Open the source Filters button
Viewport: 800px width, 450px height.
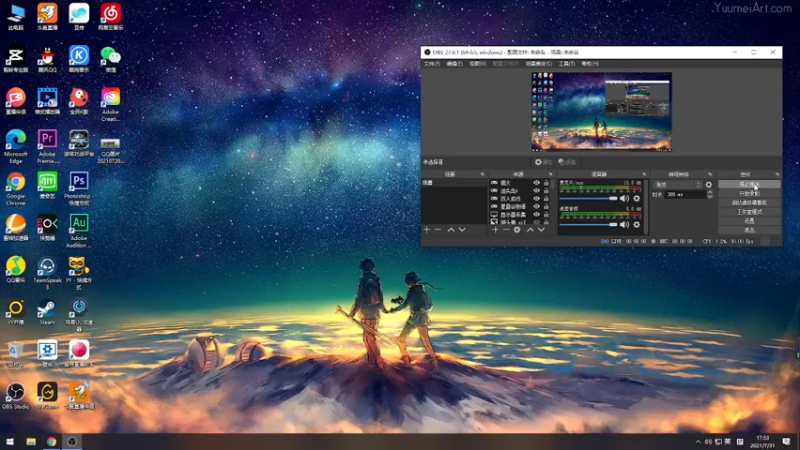567,162
